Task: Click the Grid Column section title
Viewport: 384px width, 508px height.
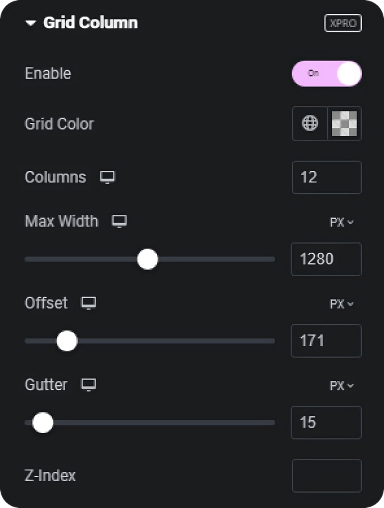Action: 90,23
